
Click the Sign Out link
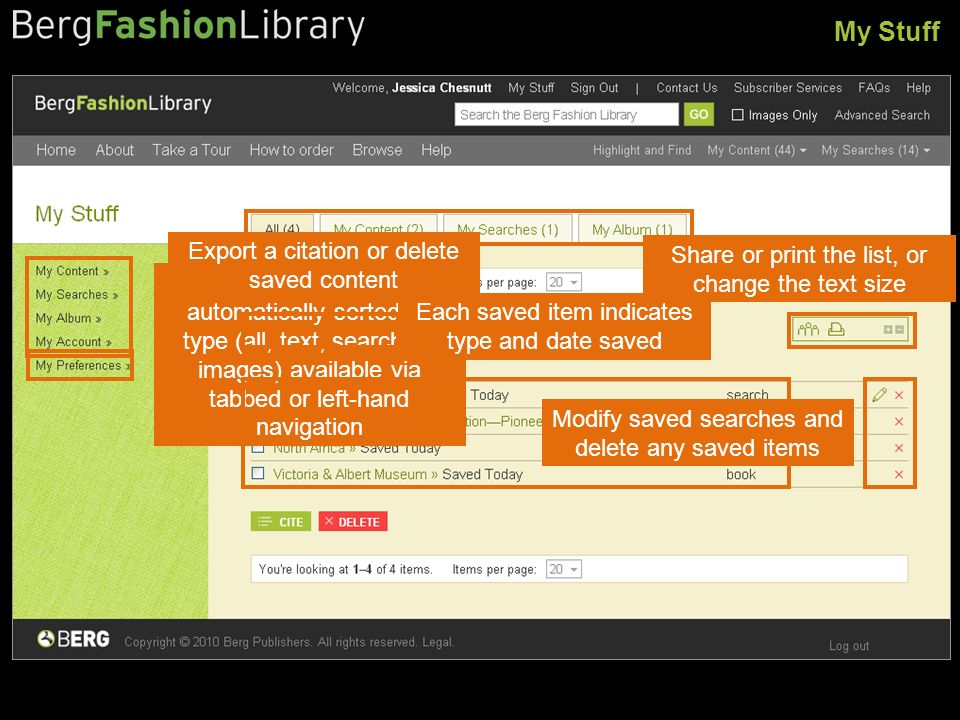[594, 88]
